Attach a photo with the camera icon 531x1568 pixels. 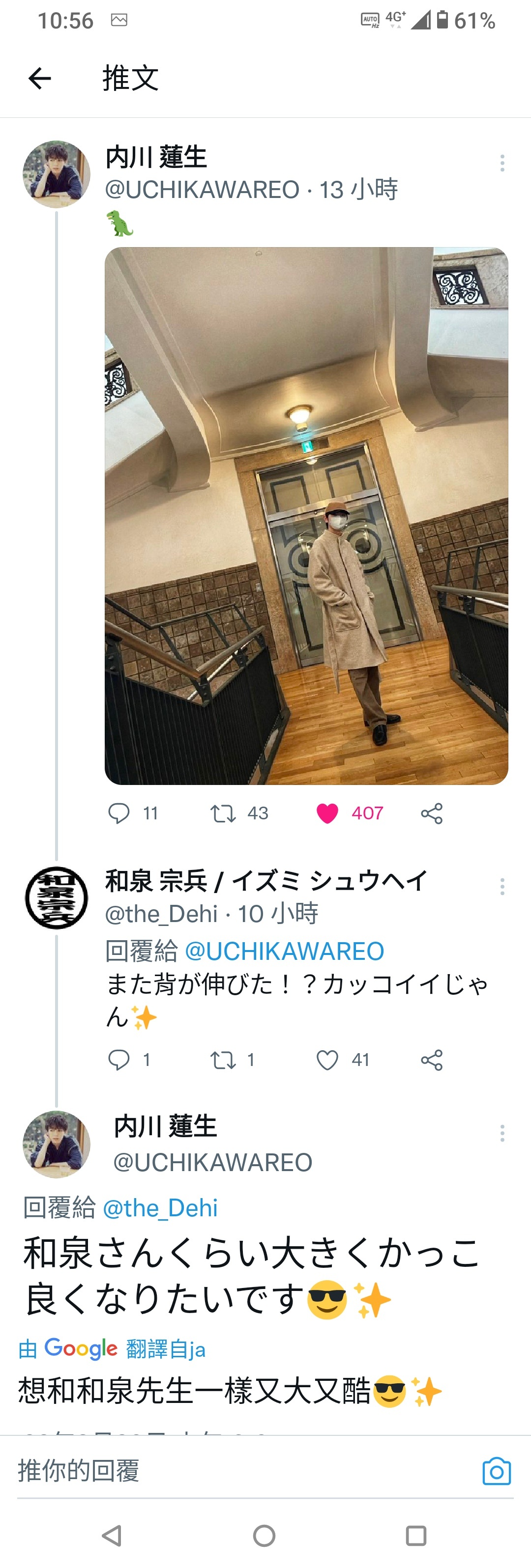497,1471
